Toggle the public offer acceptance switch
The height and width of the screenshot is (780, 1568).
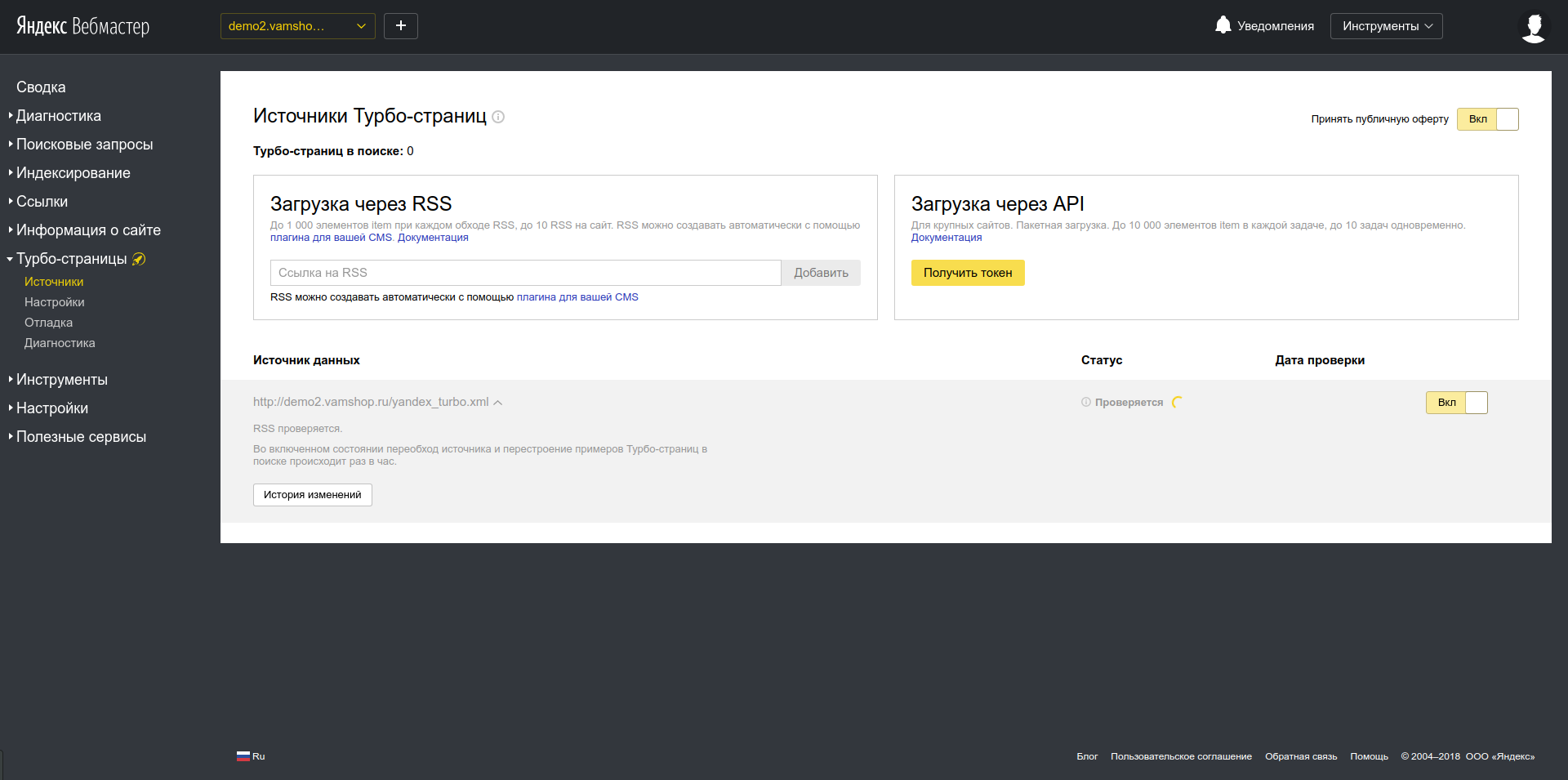tap(1487, 119)
